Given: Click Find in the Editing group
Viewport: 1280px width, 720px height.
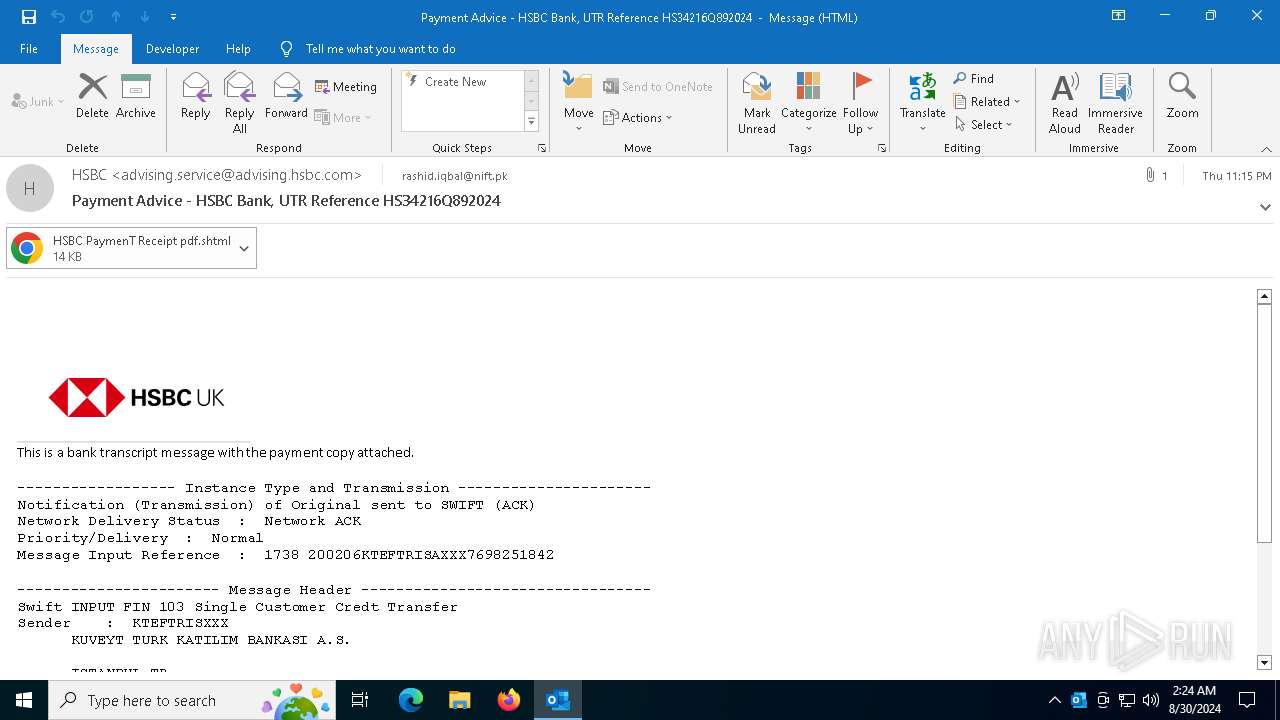Looking at the screenshot, I should click(x=974, y=79).
